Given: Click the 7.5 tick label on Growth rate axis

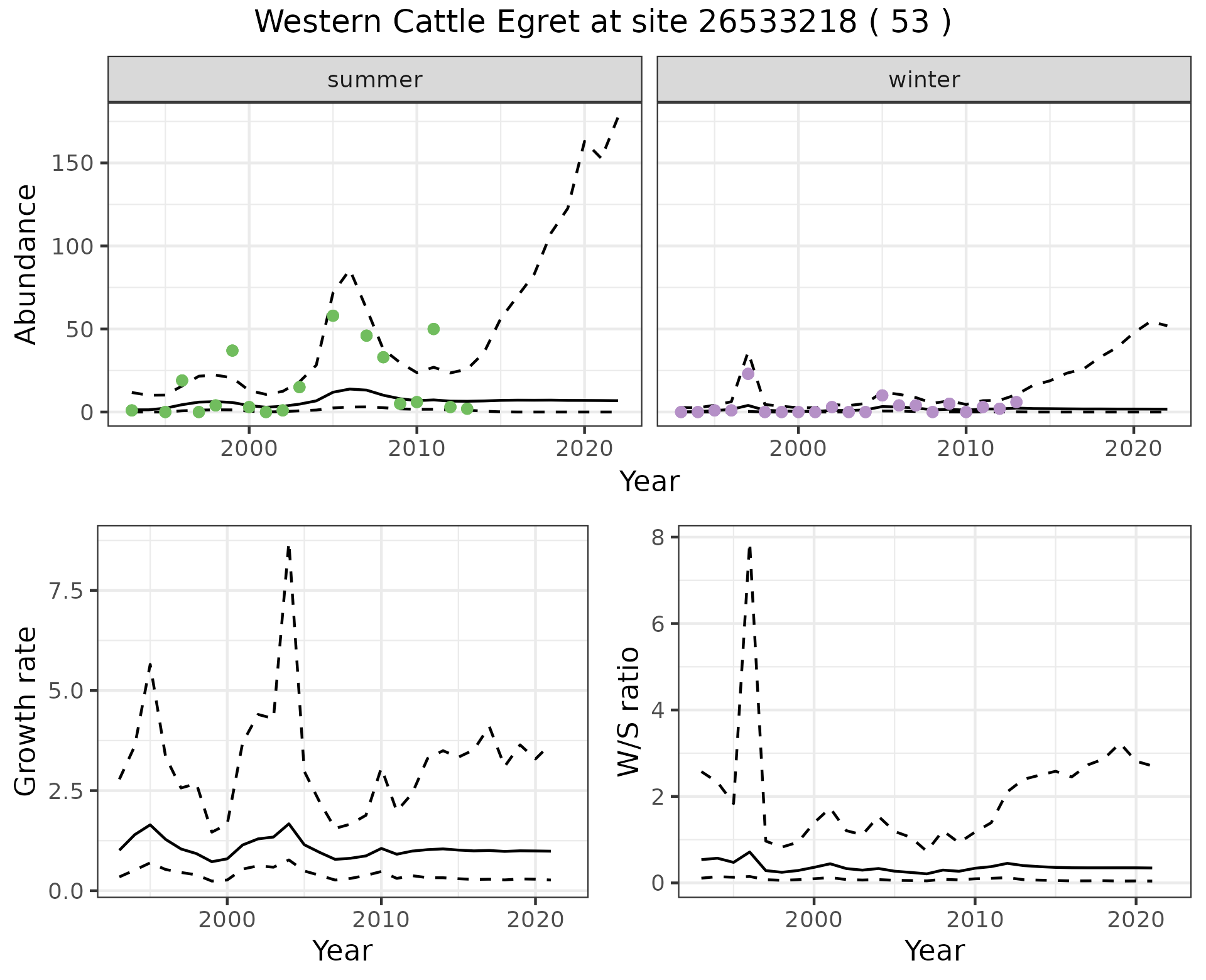Looking at the screenshot, I should coord(65,591).
